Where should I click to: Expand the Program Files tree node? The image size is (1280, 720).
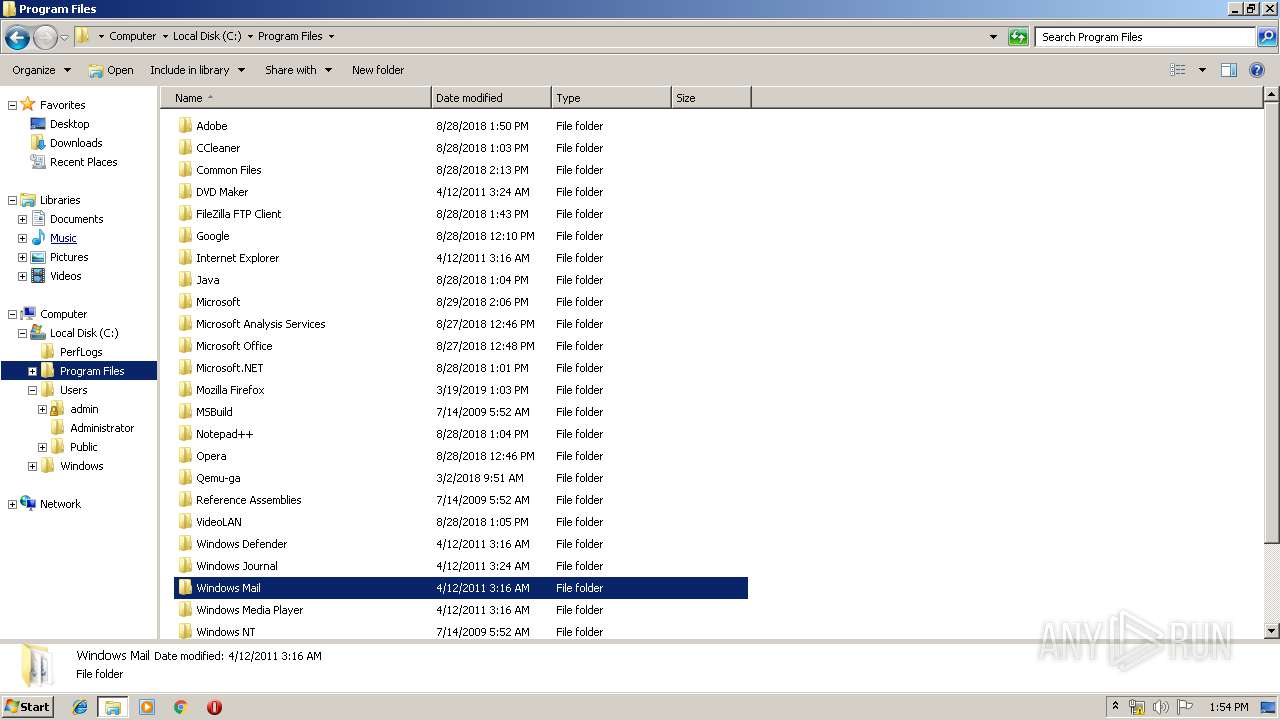(32, 371)
